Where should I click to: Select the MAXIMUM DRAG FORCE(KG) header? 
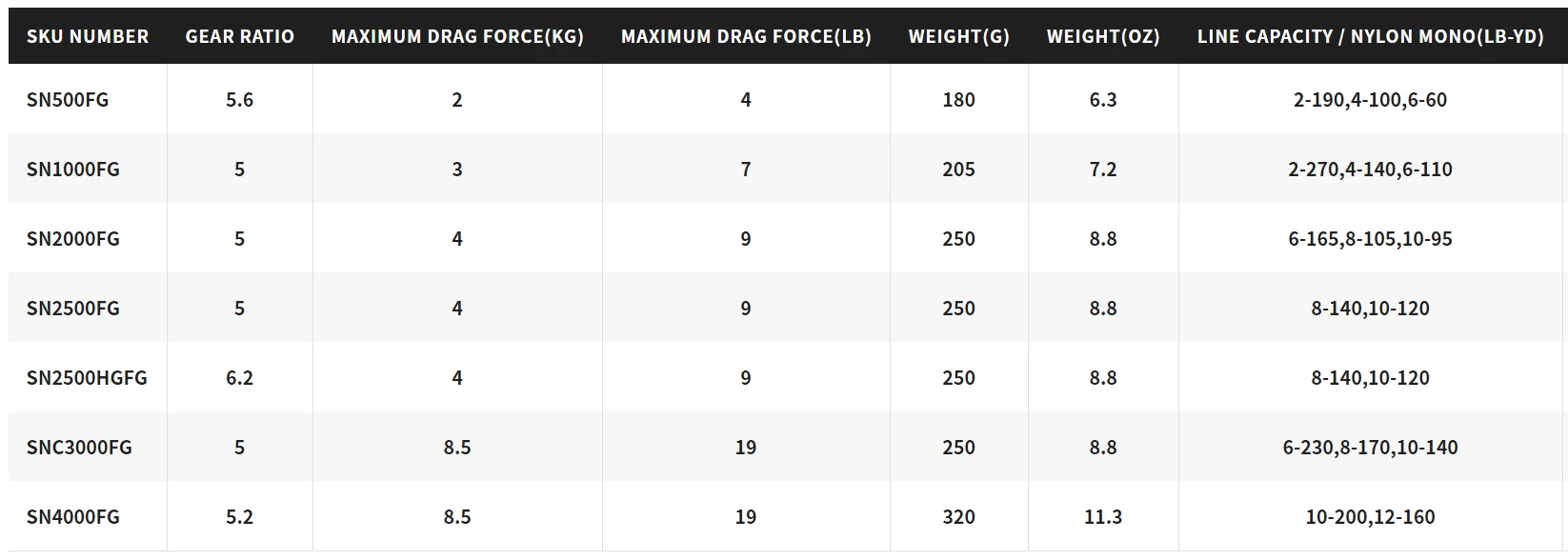tap(457, 36)
